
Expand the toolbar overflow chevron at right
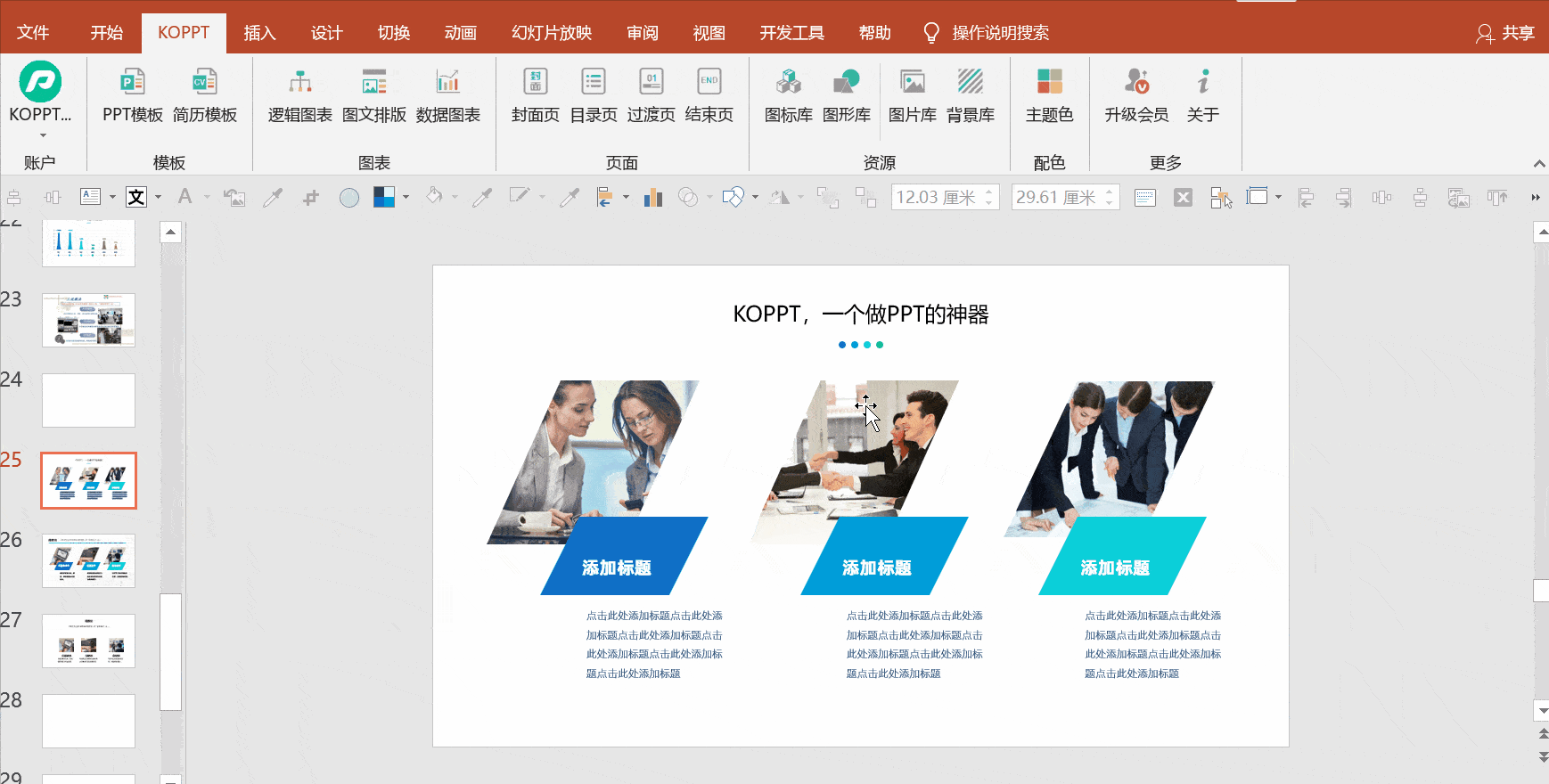pos(1535,197)
